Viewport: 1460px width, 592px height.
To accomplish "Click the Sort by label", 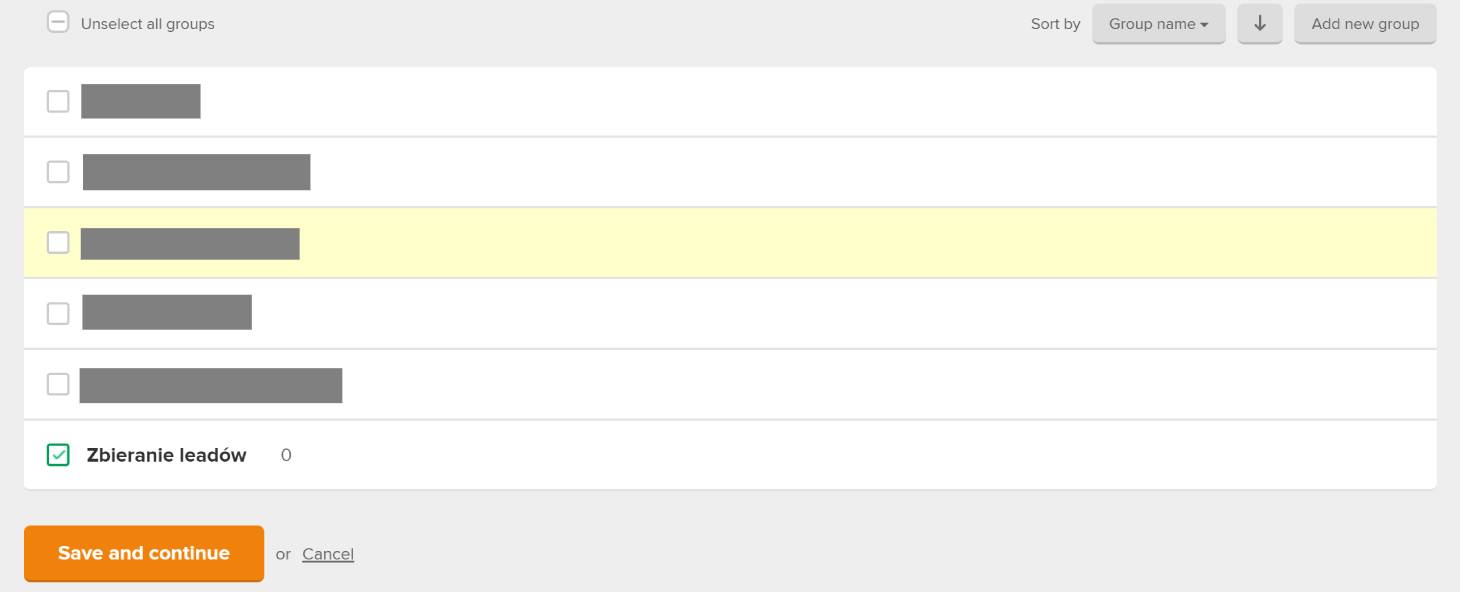I will point(1055,24).
